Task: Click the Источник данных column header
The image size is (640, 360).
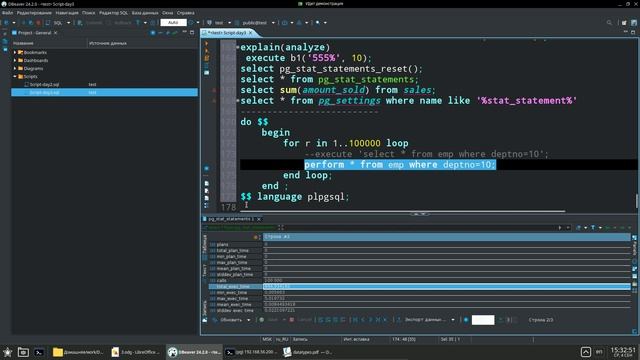Action: tap(108, 43)
